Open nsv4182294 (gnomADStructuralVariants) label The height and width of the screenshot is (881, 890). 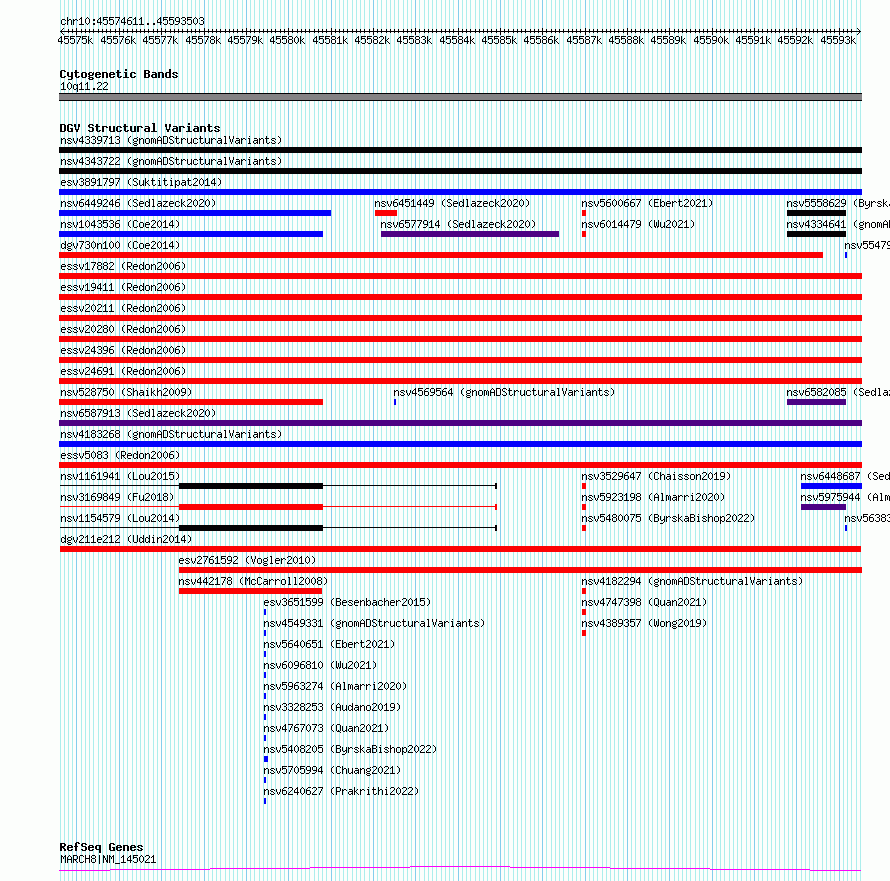pos(692,581)
